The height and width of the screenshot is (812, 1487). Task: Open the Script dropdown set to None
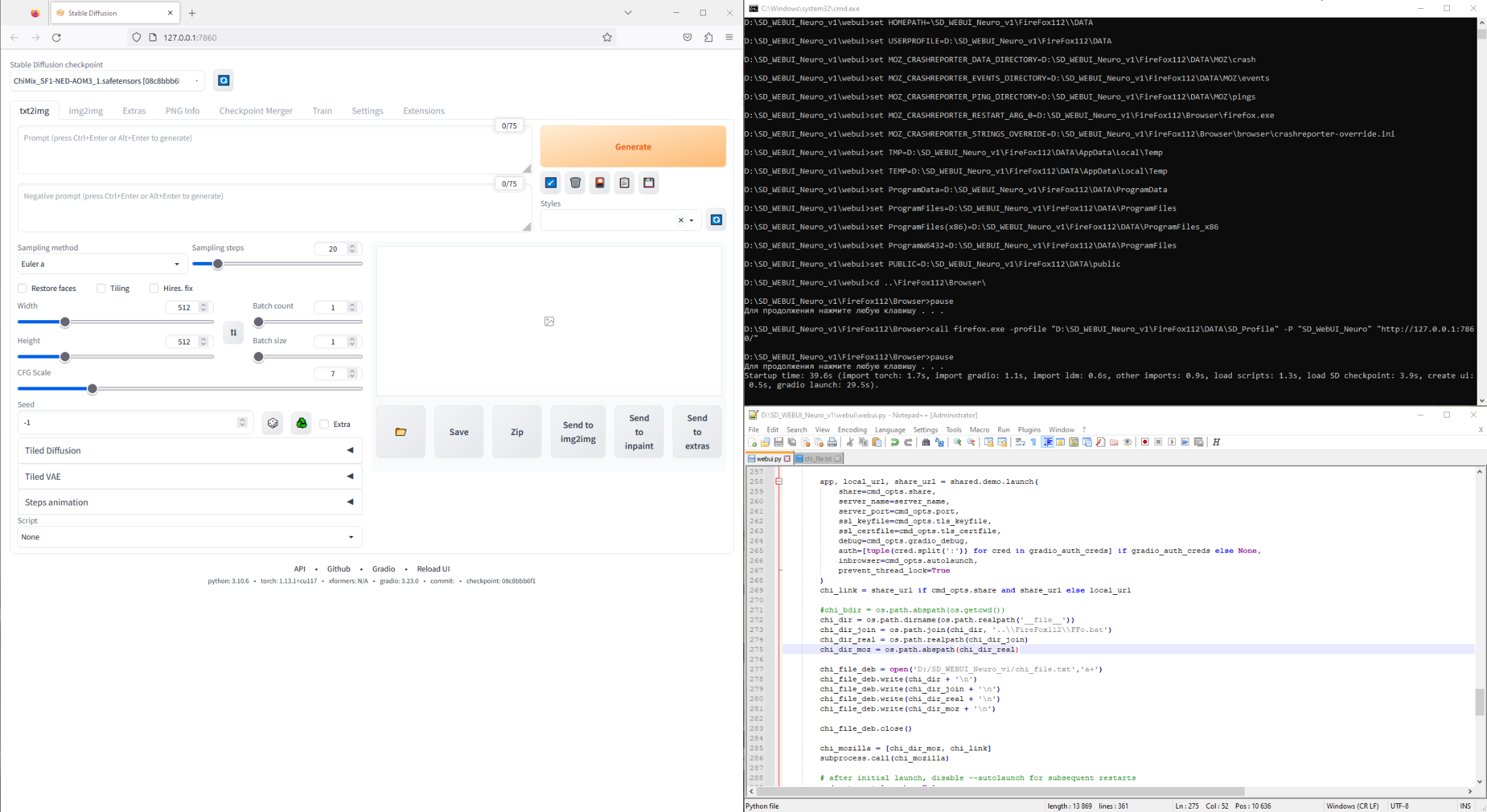(190, 537)
